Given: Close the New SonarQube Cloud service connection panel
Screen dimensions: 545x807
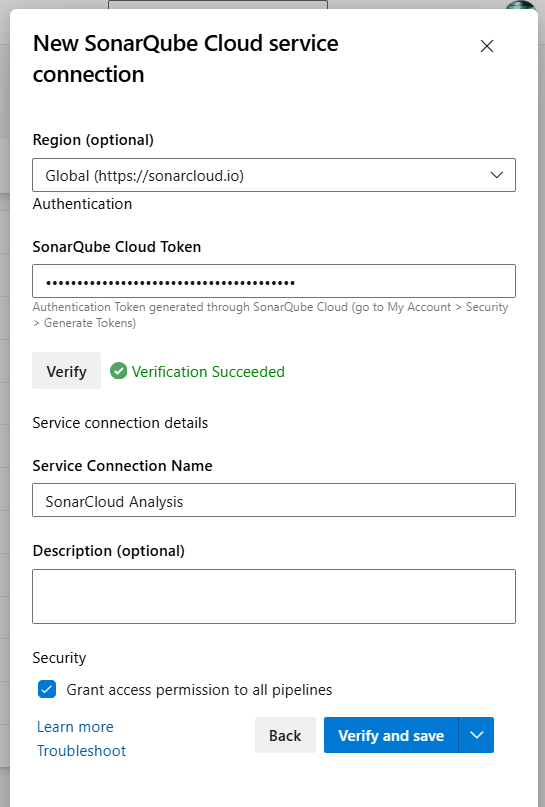Looking at the screenshot, I should pos(486,46).
